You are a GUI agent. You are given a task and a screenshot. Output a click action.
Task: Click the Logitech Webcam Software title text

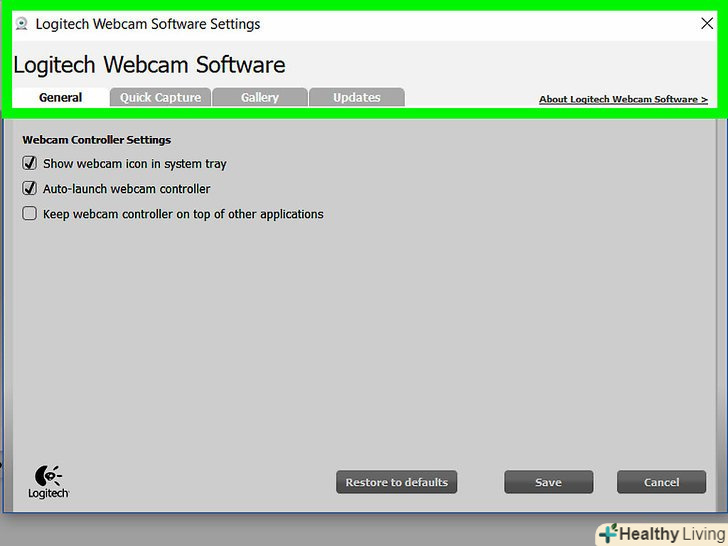[x=149, y=65]
